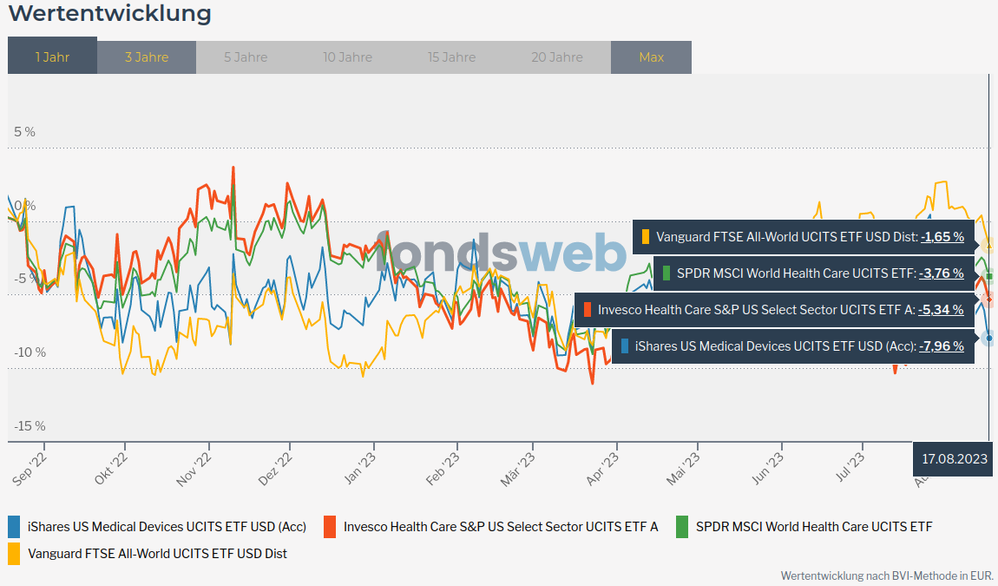The height and width of the screenshot is (586, 998).
Task: Select the 1 Jahr time range tab
Action: click(x=52, y=57)
